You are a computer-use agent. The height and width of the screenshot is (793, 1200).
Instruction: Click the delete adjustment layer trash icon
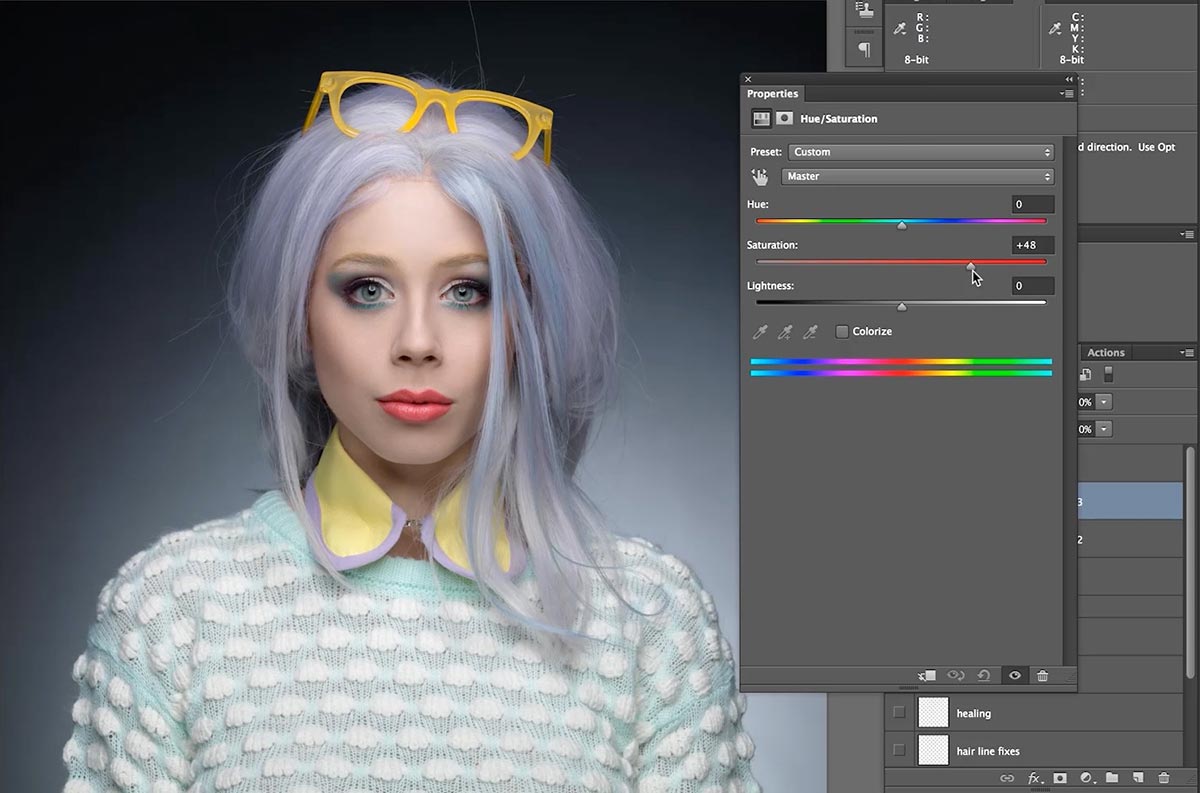(x=1042, y=676)
